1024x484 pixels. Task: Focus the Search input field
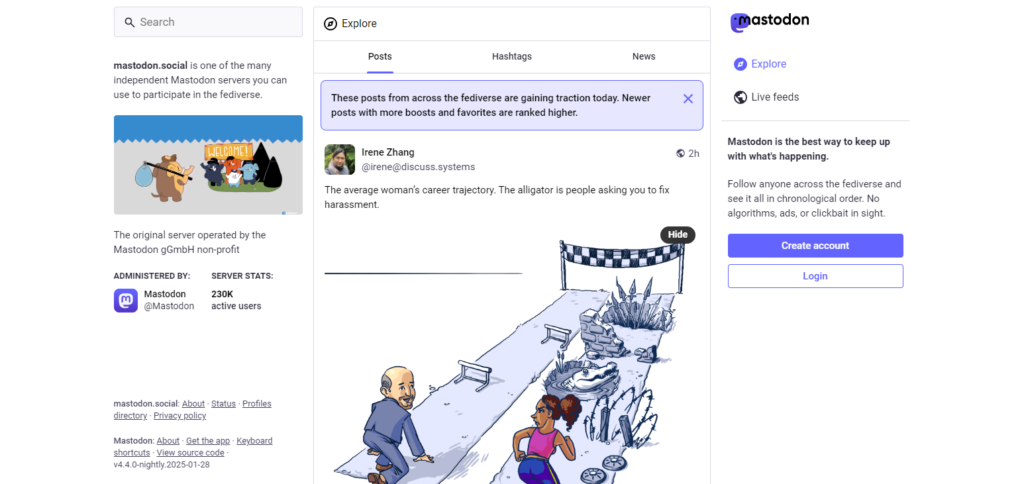[208, 22]
